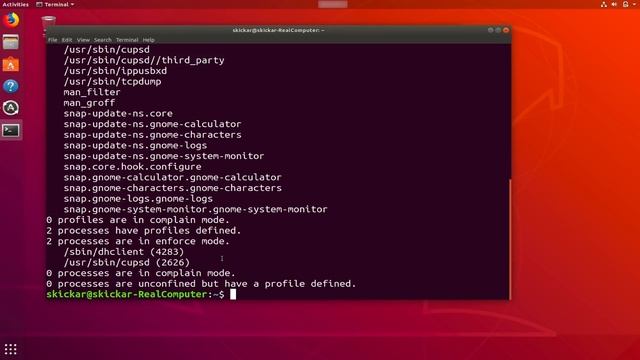Open the View menu
The width and height of the screenshot is (640, 360).
(83, 40)
